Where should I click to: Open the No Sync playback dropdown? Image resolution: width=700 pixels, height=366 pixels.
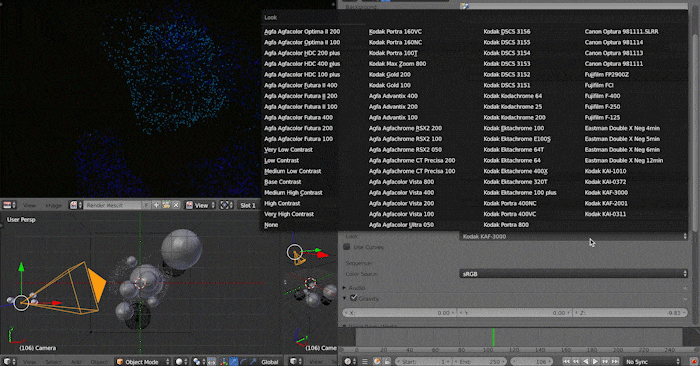click(x=653, y=362)
